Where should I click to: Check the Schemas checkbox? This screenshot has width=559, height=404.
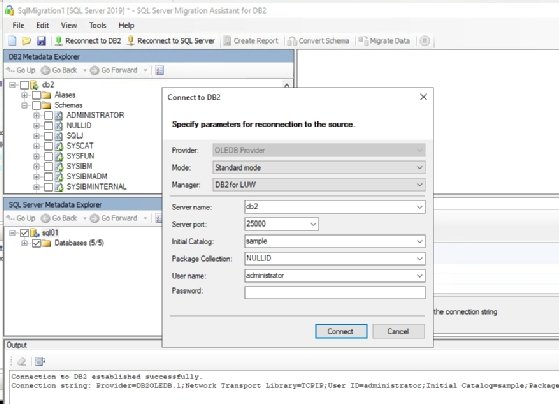[36, 105]
